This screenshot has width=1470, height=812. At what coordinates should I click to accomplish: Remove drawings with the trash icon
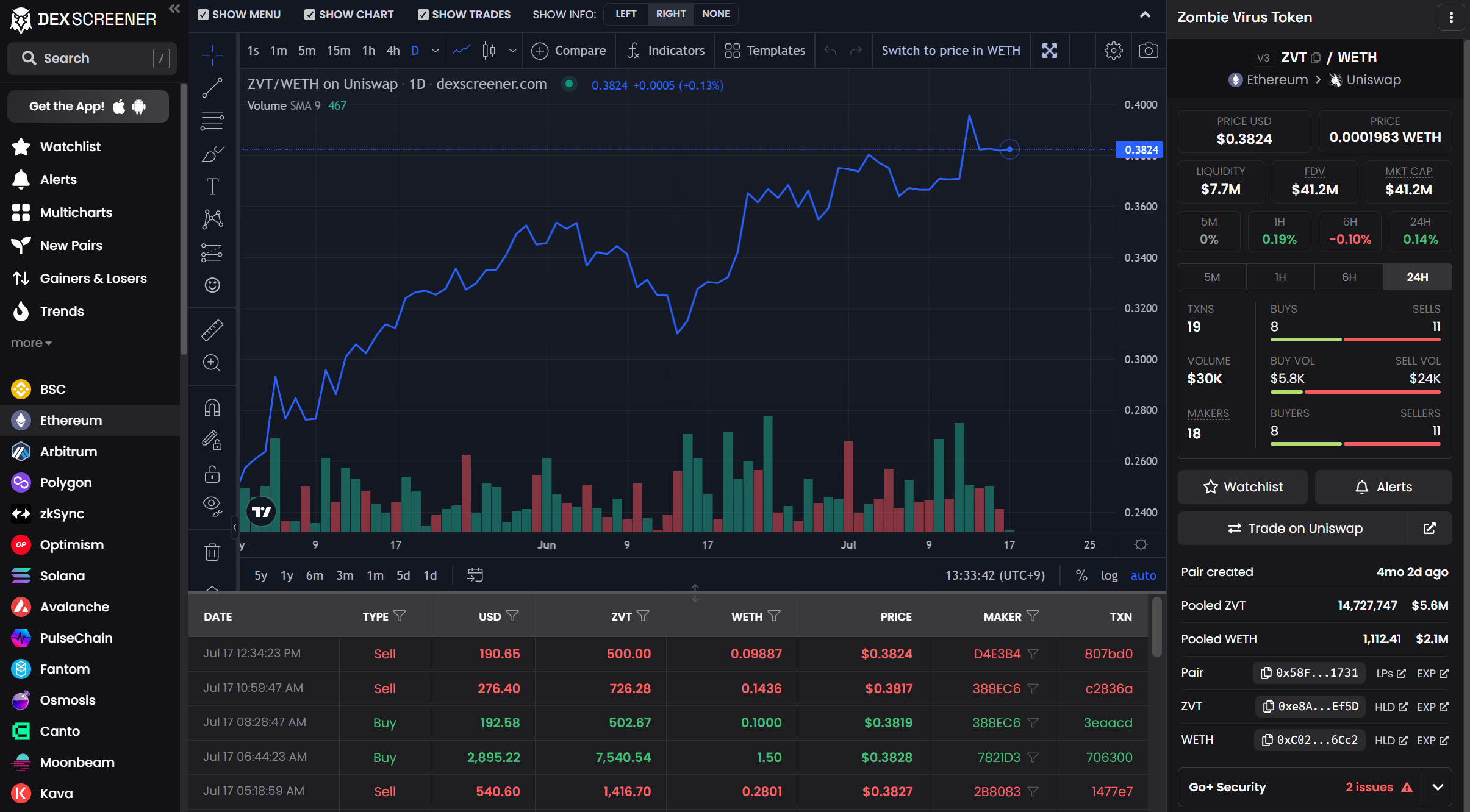click(x=212, y=552)
